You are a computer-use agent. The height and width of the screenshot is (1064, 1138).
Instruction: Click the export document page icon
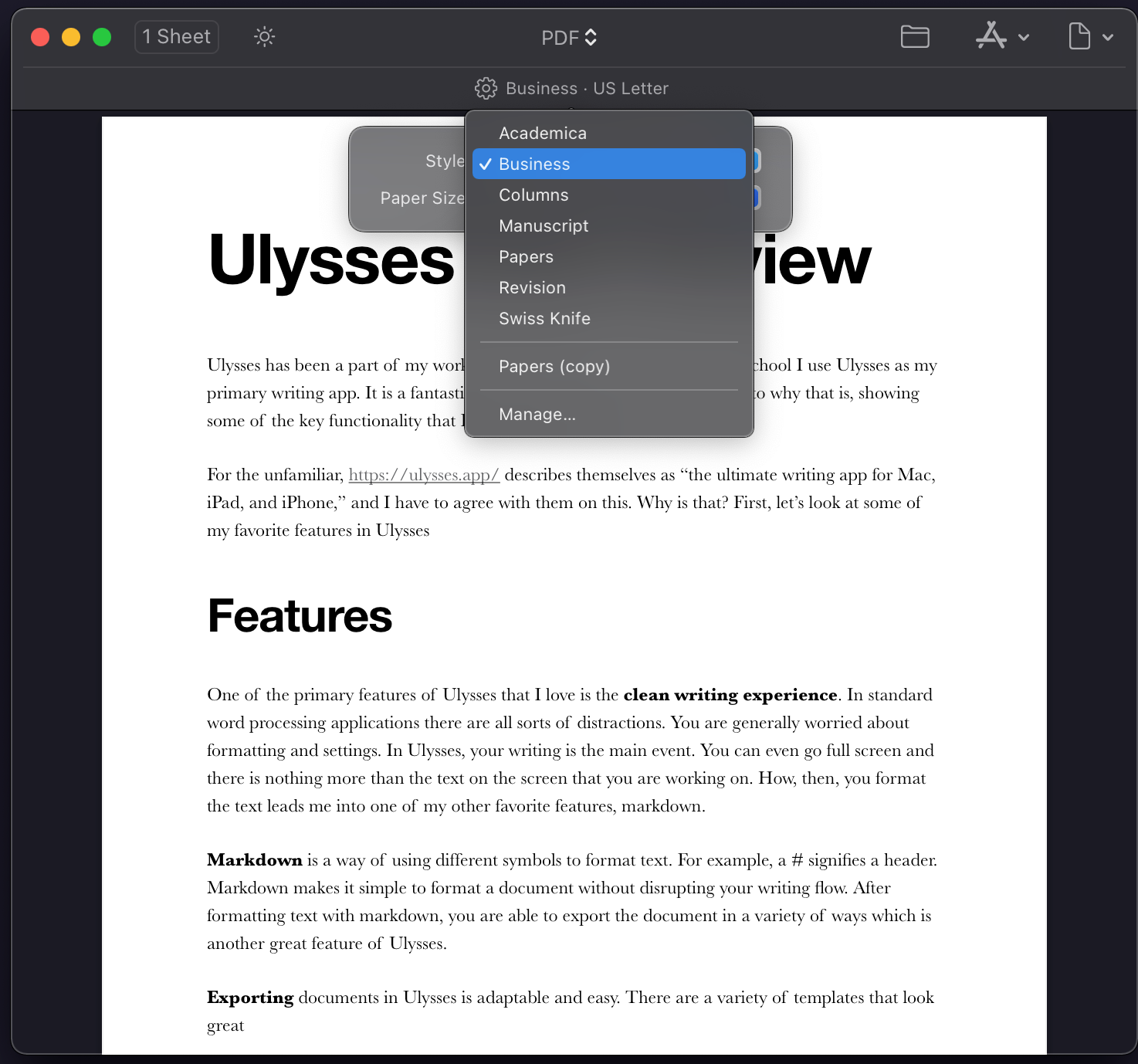[1078, 36]
